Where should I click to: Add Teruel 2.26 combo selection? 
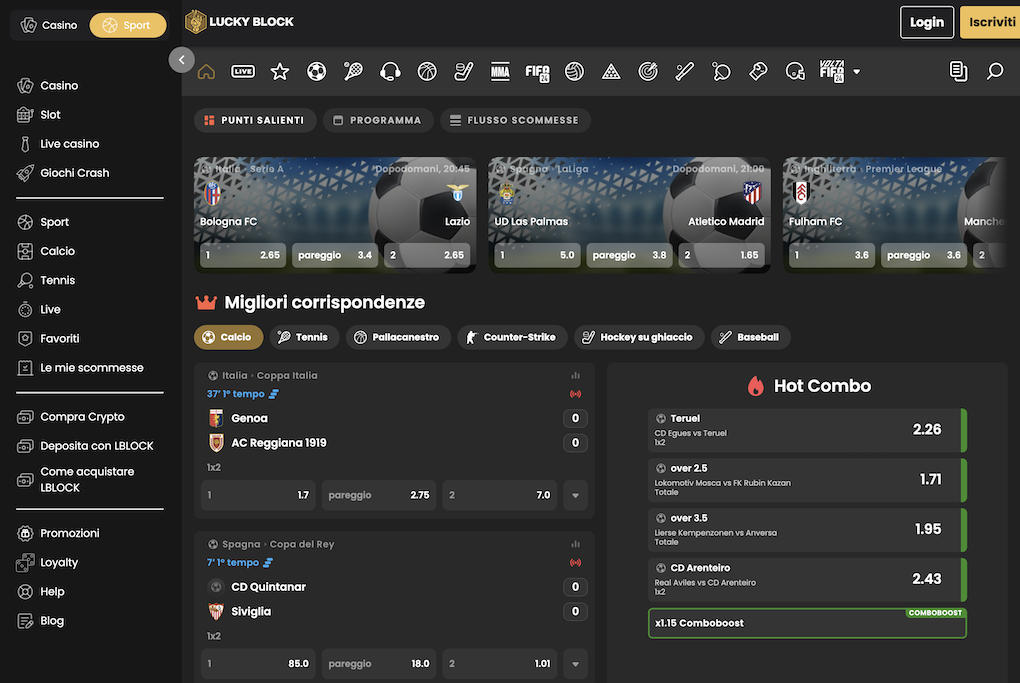pyautogui.click(x=807, y=430)
